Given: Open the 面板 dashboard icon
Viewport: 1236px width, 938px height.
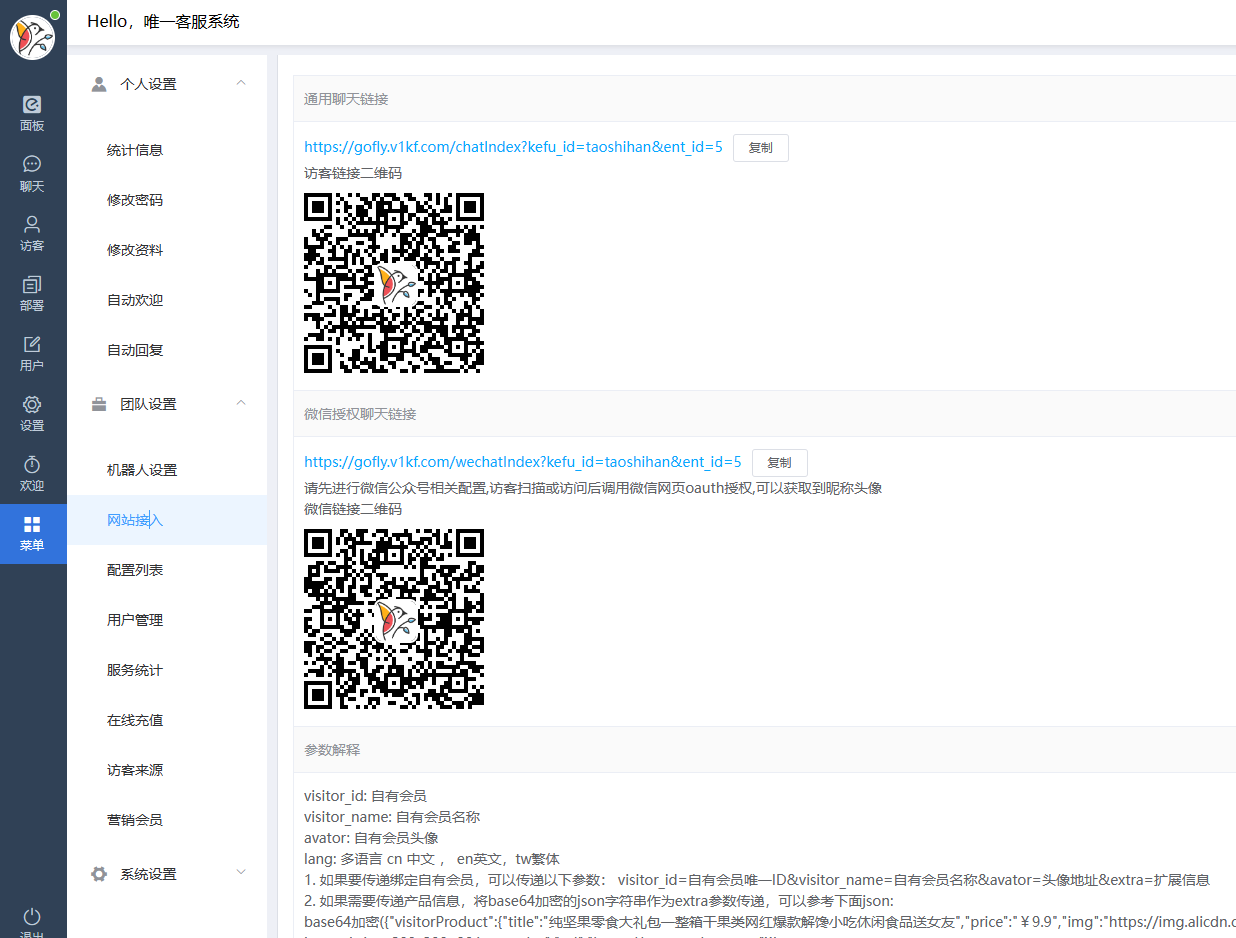Looking at the screenshot, I should coord(32,104).
